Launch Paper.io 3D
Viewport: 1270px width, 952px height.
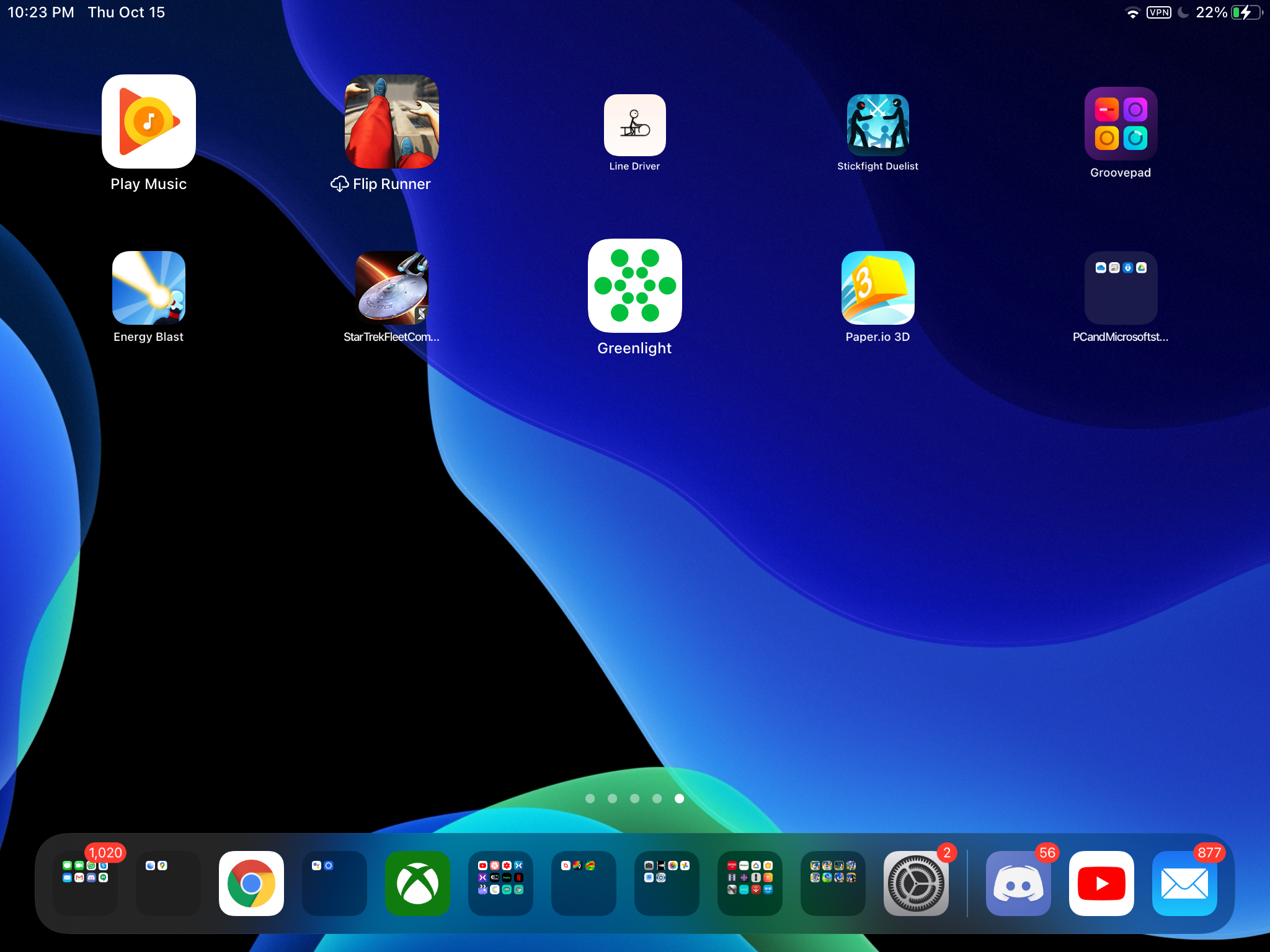coord(877,288)
